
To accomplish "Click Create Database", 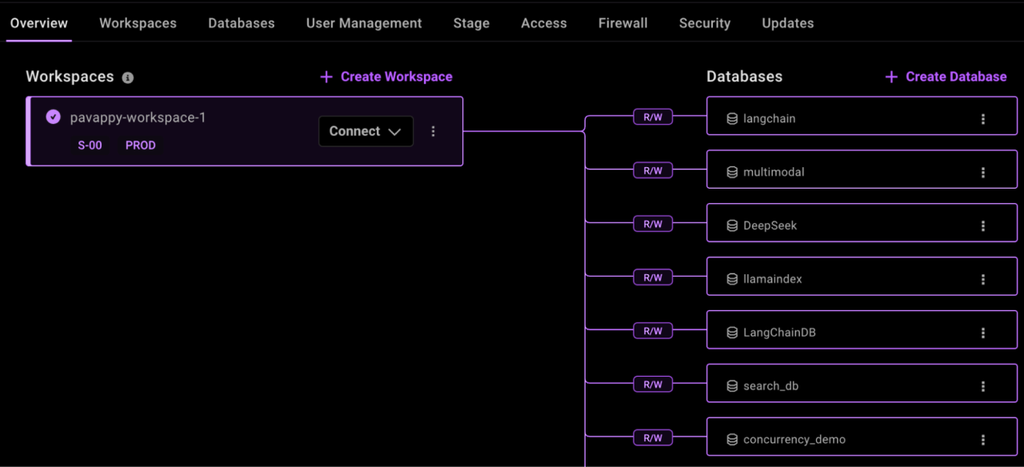I will point(946,77).
